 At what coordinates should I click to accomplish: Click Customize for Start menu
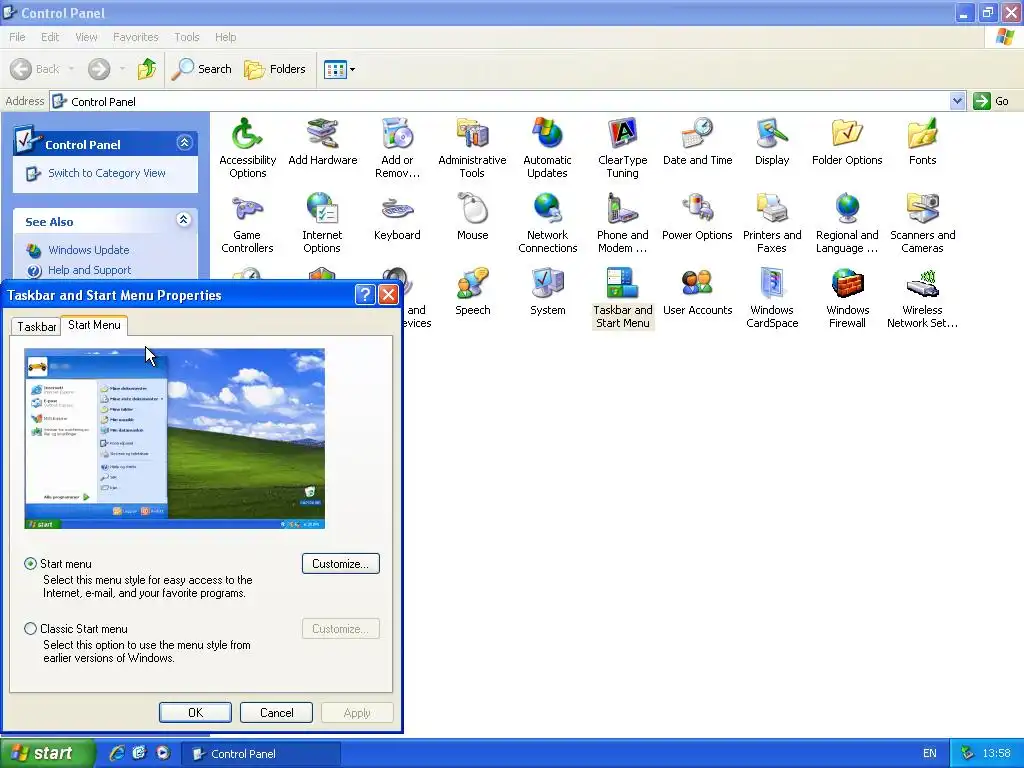(341, 564)
